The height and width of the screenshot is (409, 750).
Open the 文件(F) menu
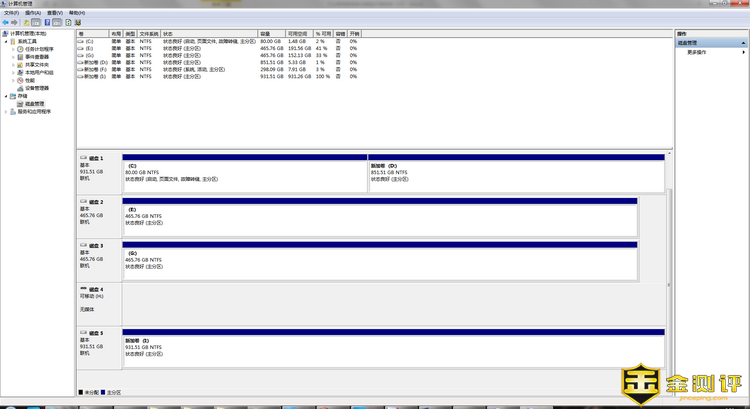[11, 12]
